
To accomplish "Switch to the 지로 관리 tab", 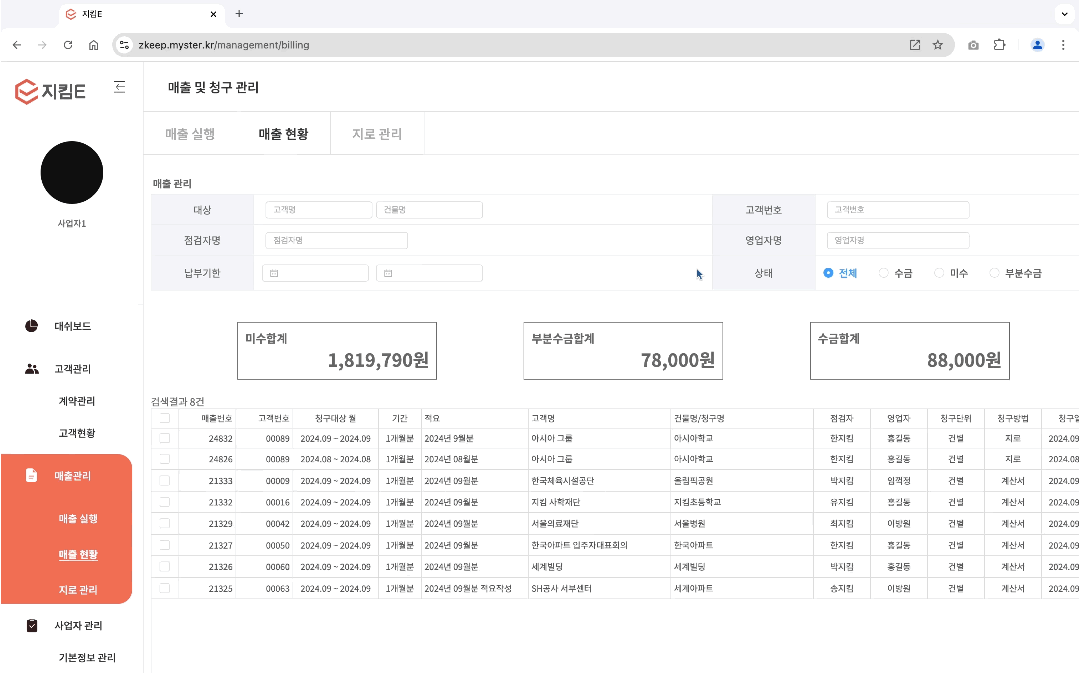I will (377, 134).
